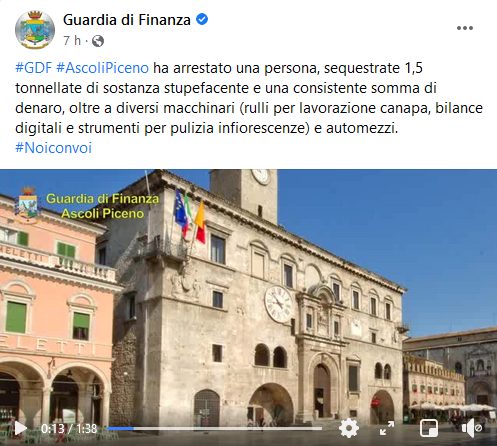Screen dimensions: 497x446
Task: Open the #GDF hashtag
Action: [x=34, y=68]
